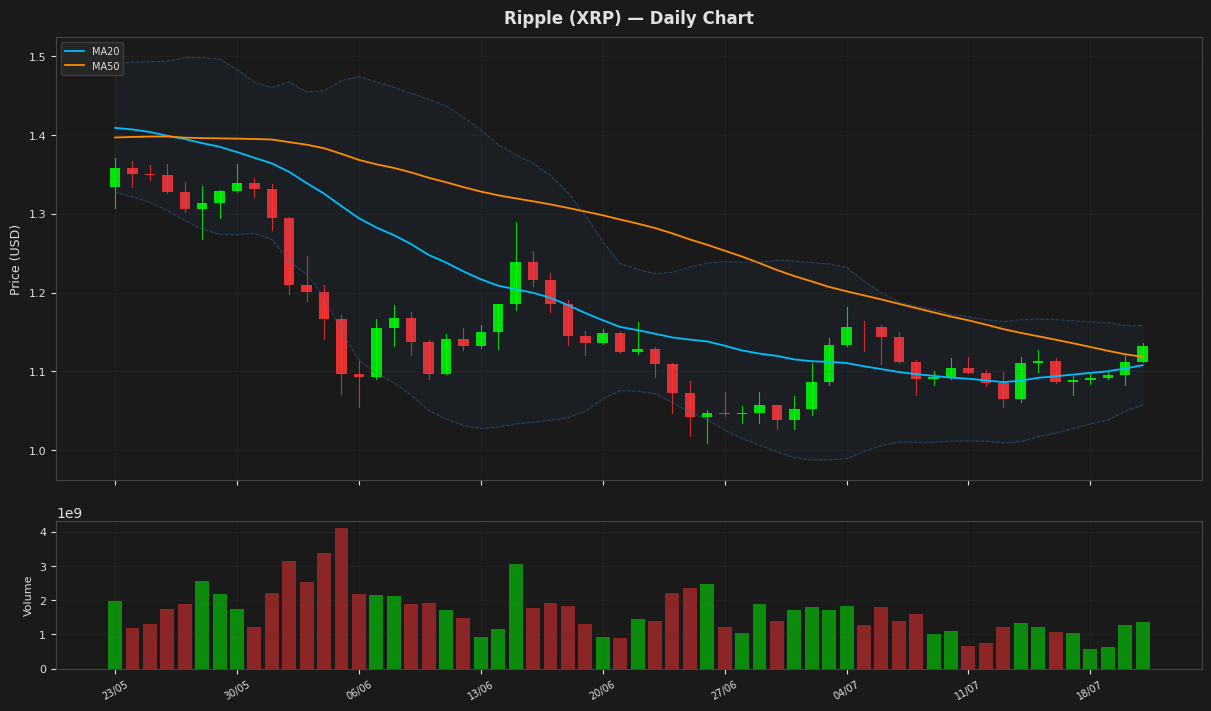Click the 27/06 date label
This screenshot has height=711, width=1211.
coord(725,691)
